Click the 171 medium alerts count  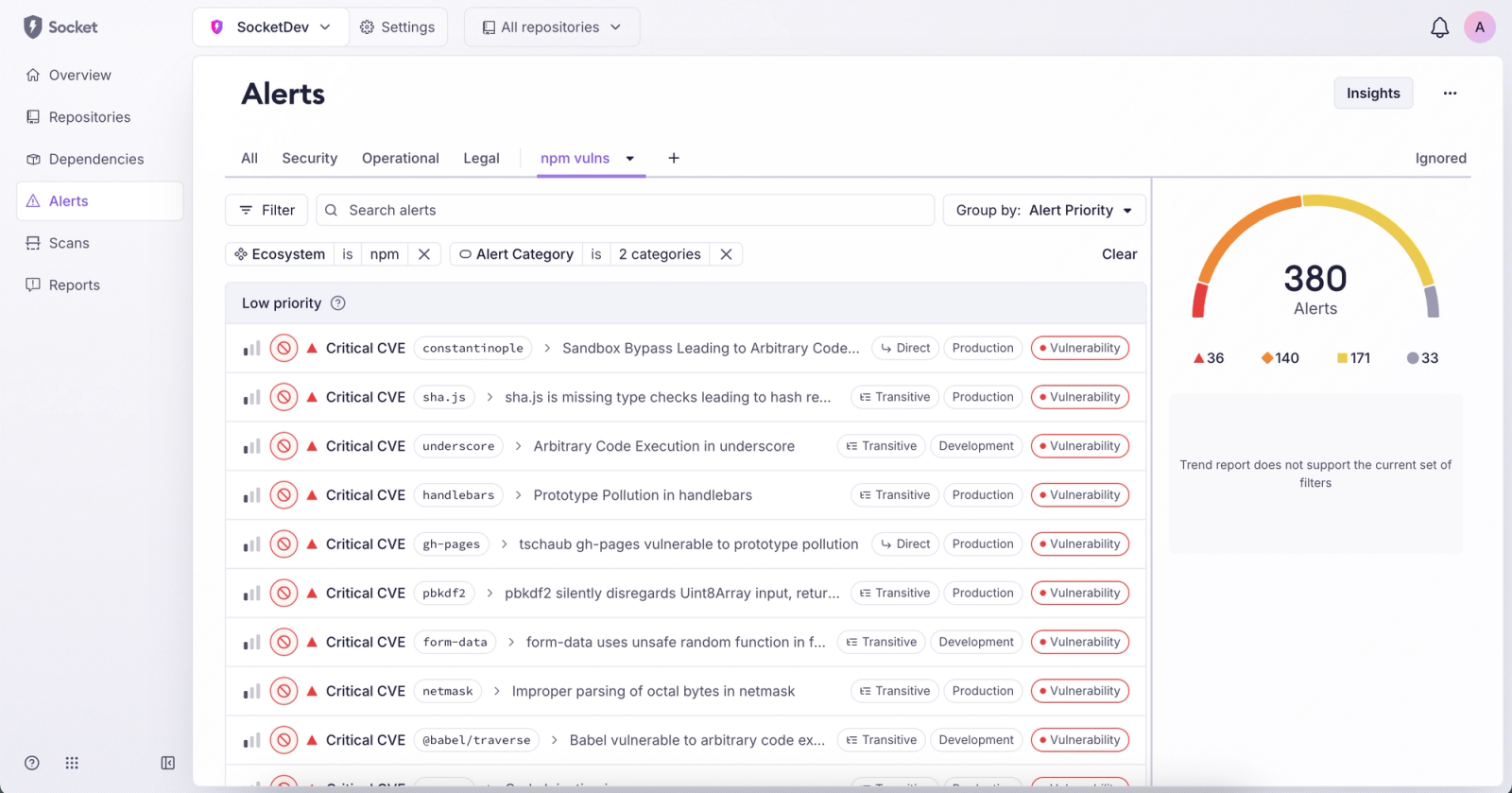click(x=1353, y=358)
